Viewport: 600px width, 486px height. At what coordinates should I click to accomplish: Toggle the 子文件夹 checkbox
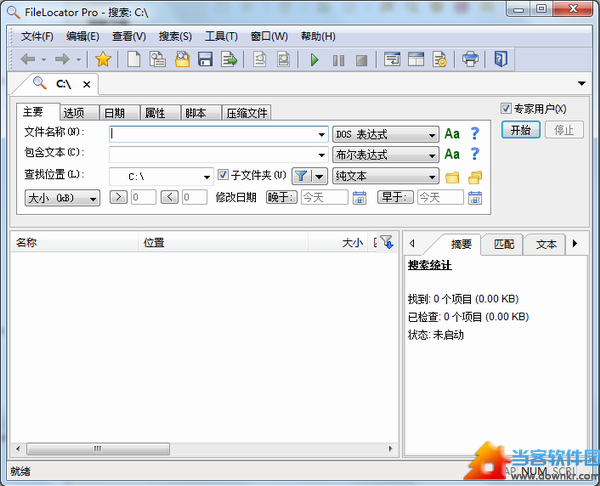point(223,175)
